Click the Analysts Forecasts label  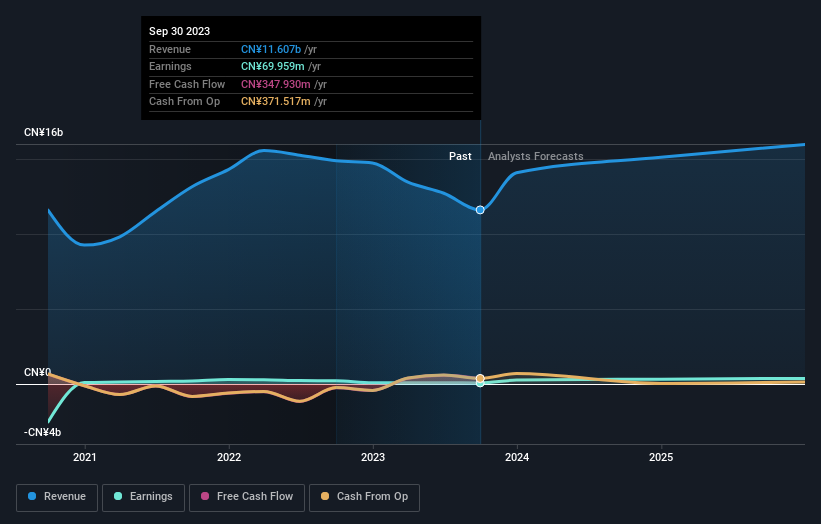point(536,156)
